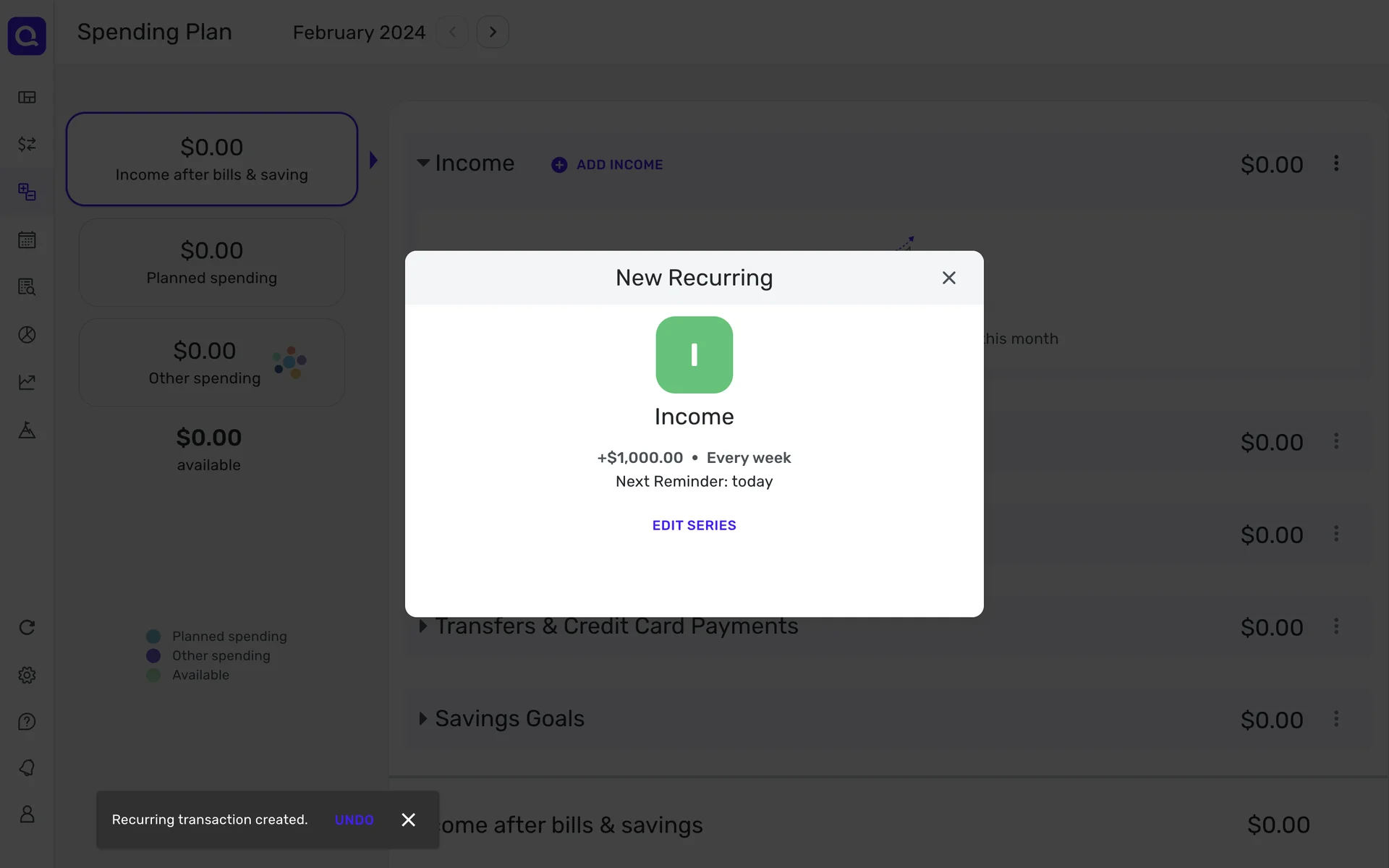This screenshot has height=868, width=1389.
Task: Click EDIT SERIES link
Action: [x=694, y=525]
